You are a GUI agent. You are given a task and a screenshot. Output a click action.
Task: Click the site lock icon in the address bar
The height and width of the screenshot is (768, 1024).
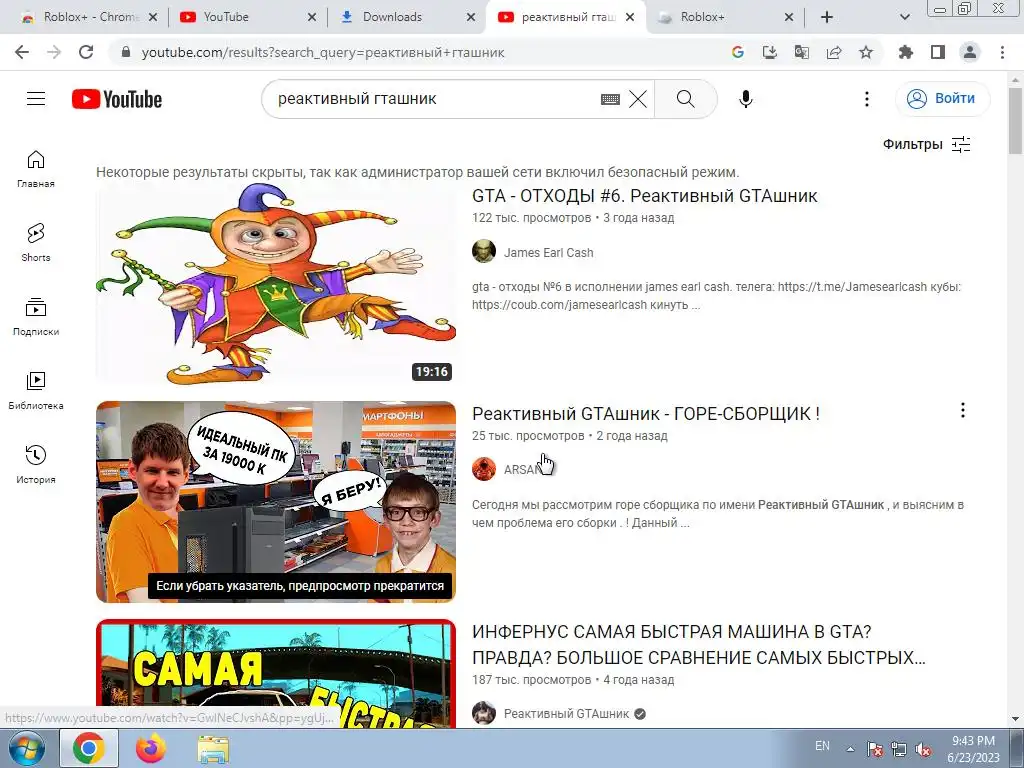[x=126, y=52]
